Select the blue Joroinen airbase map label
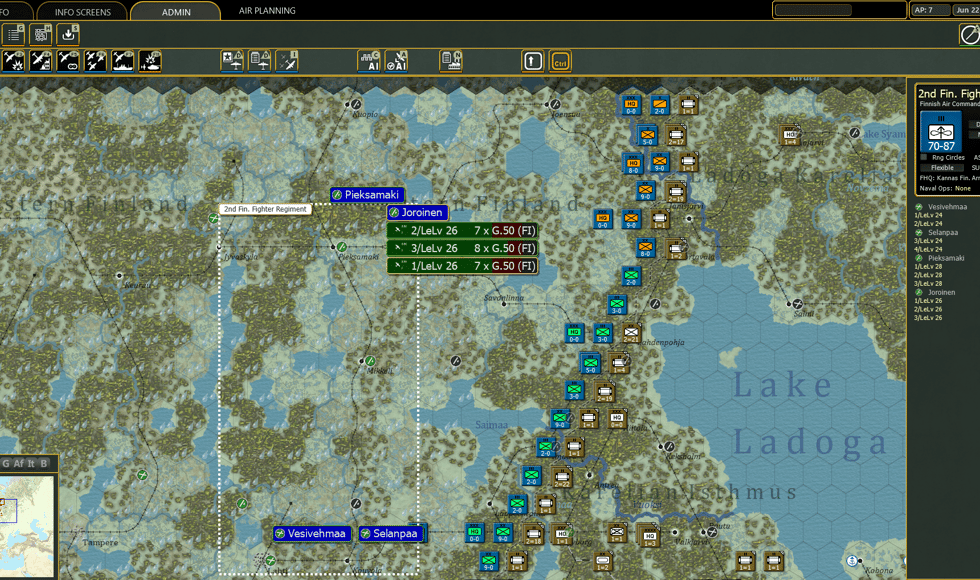 coord(417,212)
